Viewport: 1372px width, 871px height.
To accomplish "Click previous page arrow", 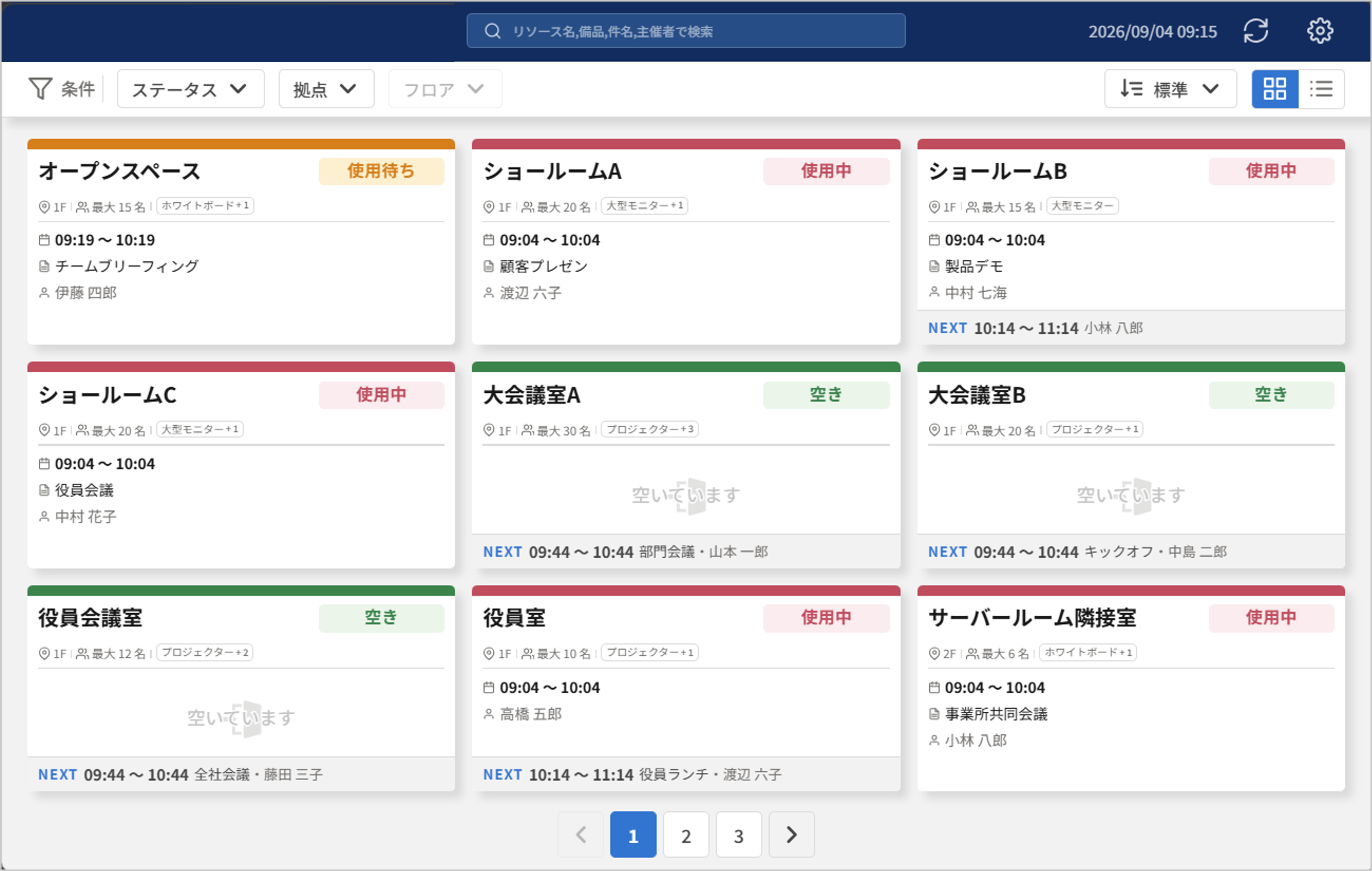I will tap(580, 835).
